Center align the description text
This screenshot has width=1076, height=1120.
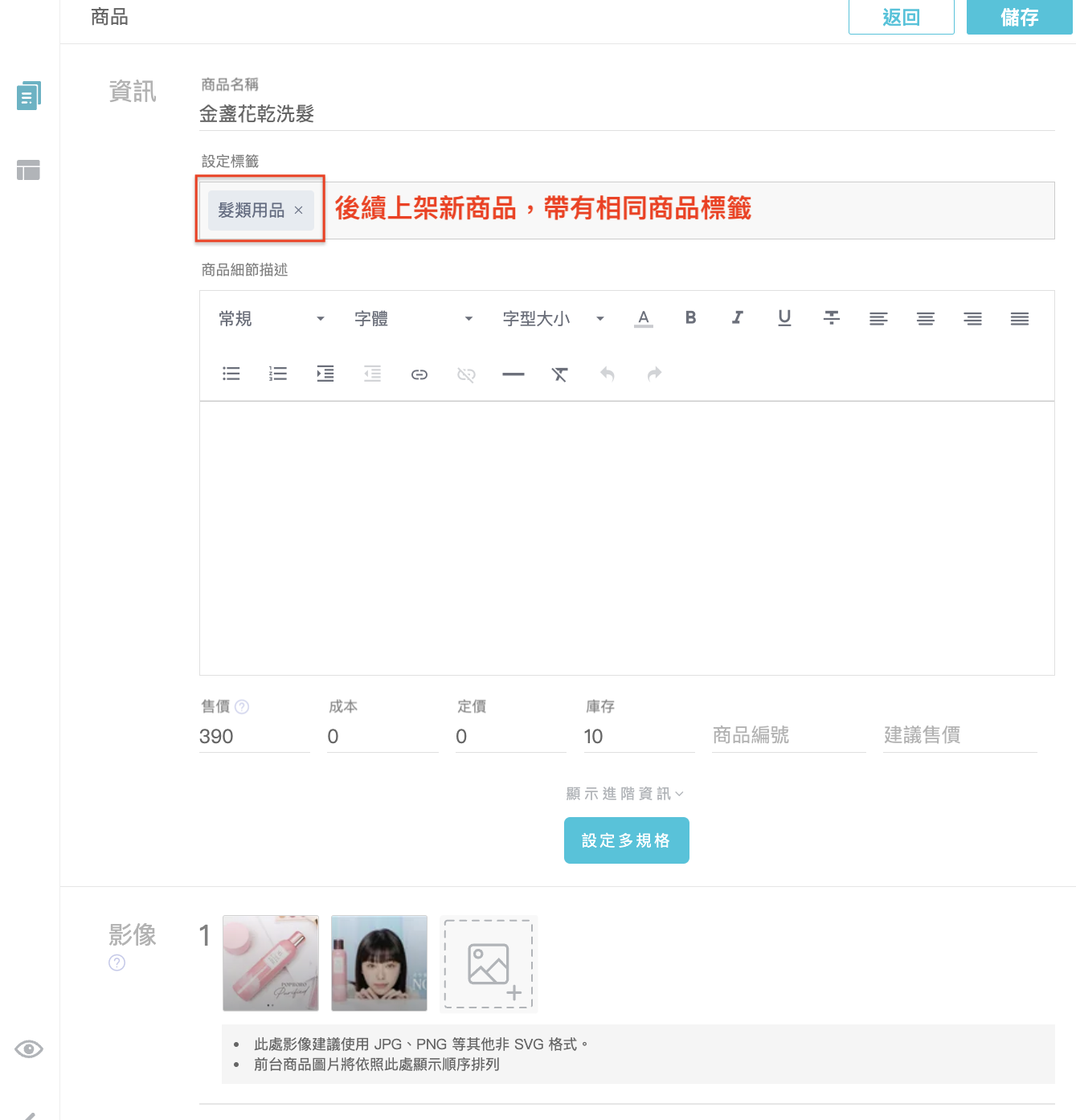pyautogui.click(x=926, y=319)
